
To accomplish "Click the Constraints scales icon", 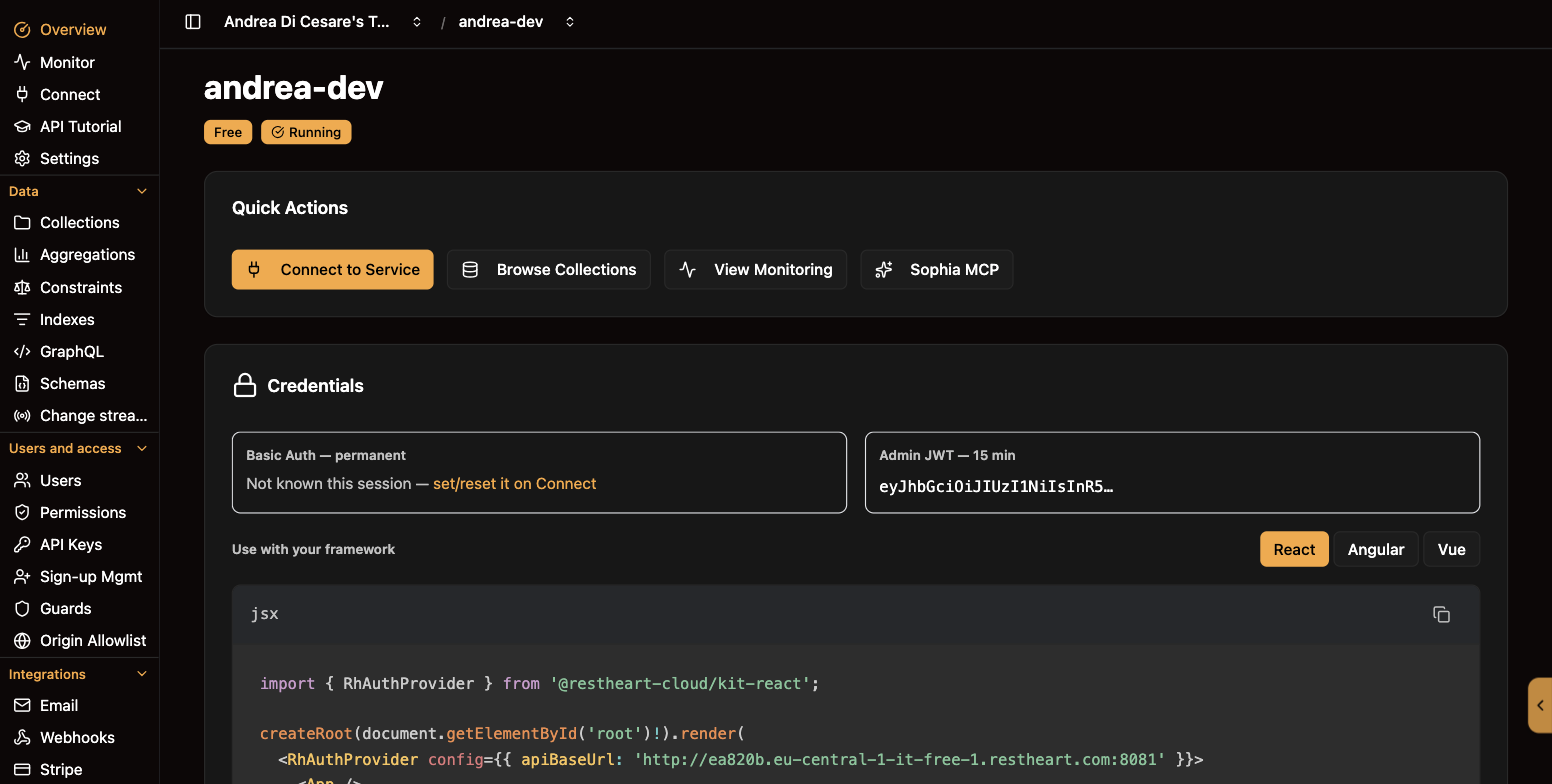I will (22, 287).
